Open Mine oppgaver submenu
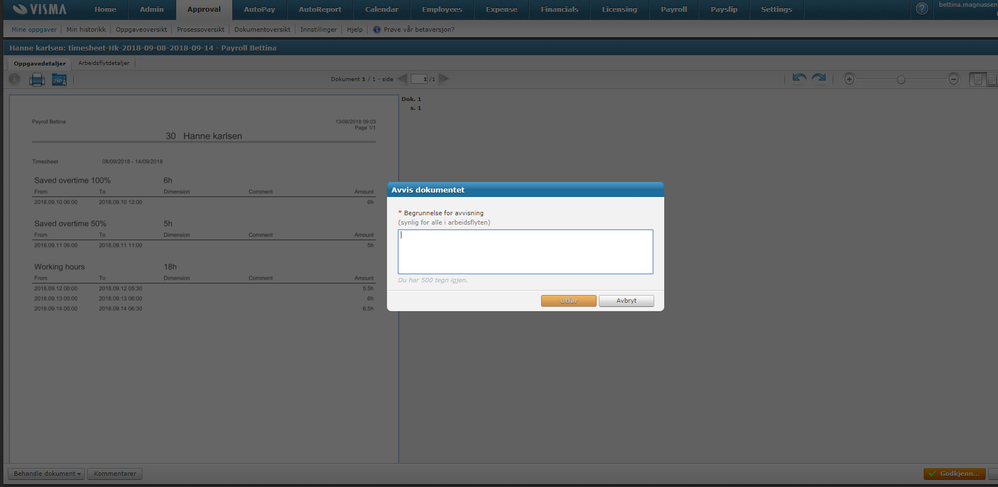Screen dimensions: 998x487 [34, 29]
